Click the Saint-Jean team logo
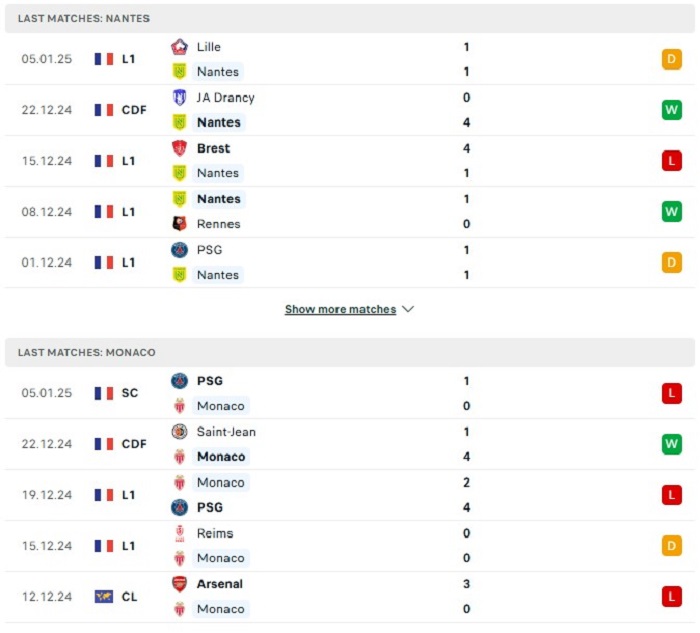The width and height of the screenshot is (700, 633). (179, 432)
